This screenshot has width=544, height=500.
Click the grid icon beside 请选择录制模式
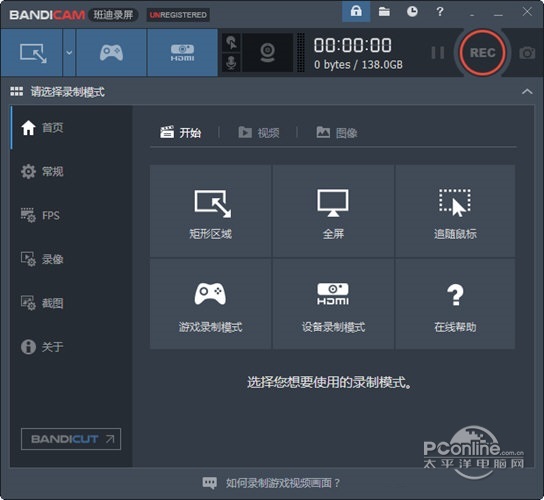pos(17,92)
